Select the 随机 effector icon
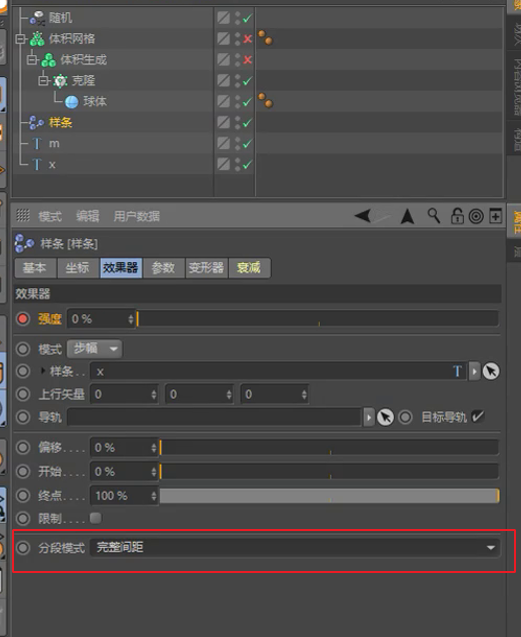Screen dimensions: 521x637 click(37, 18)
